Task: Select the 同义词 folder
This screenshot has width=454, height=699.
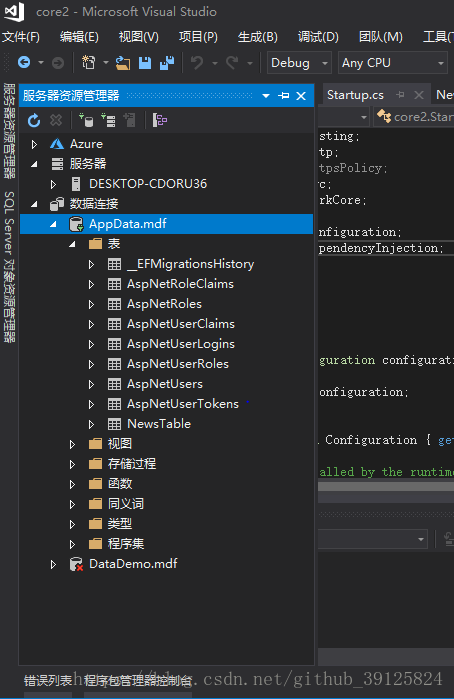Action: click(x=125, y=504)
